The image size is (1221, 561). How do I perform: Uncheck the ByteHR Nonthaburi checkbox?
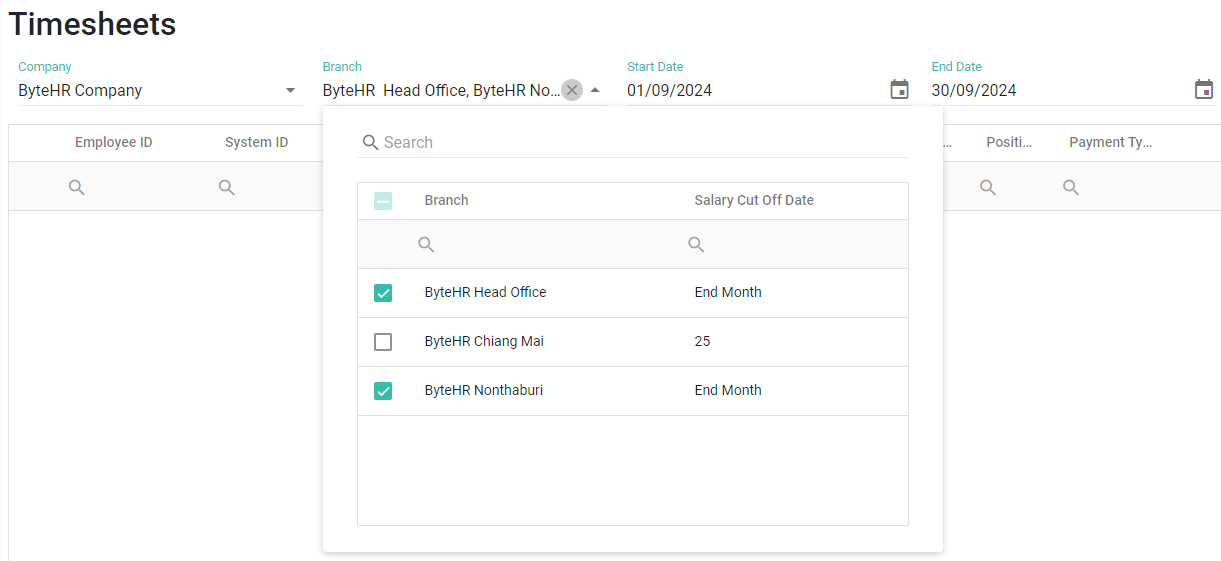click(x=383, y=391)
